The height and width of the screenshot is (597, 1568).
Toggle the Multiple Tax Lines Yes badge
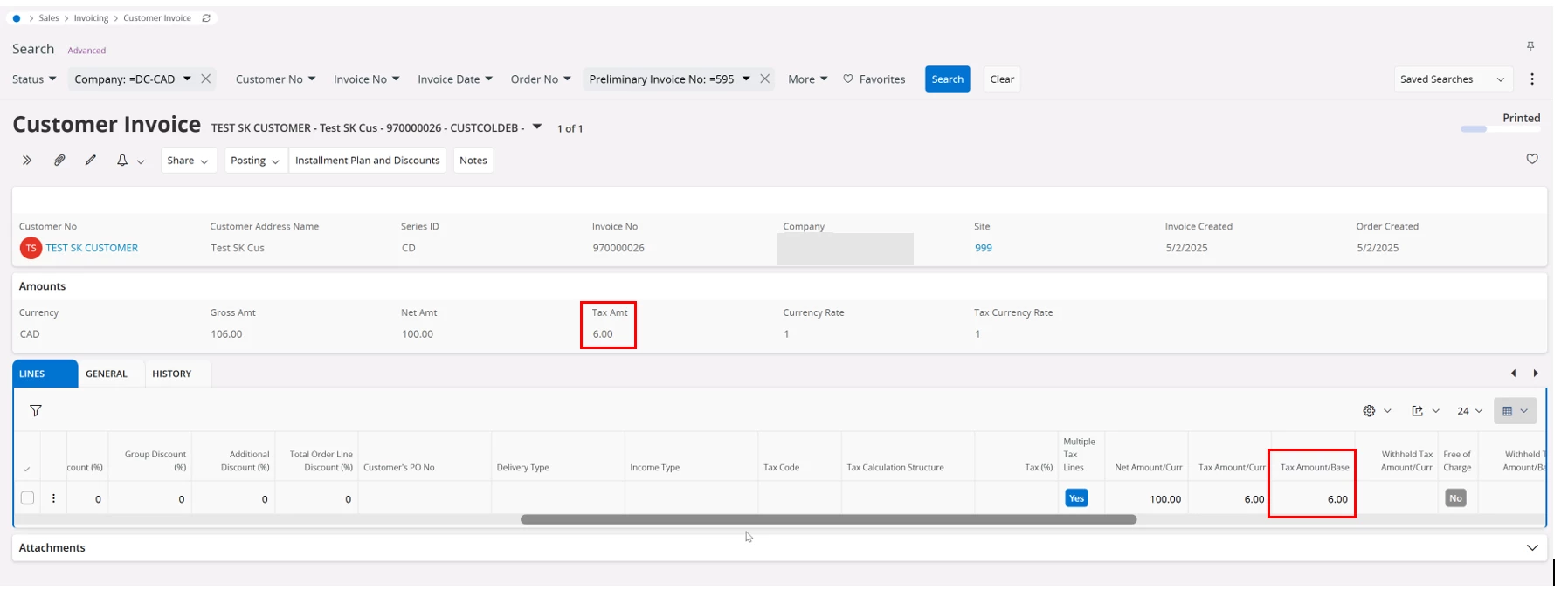(x=1076, y=498)
